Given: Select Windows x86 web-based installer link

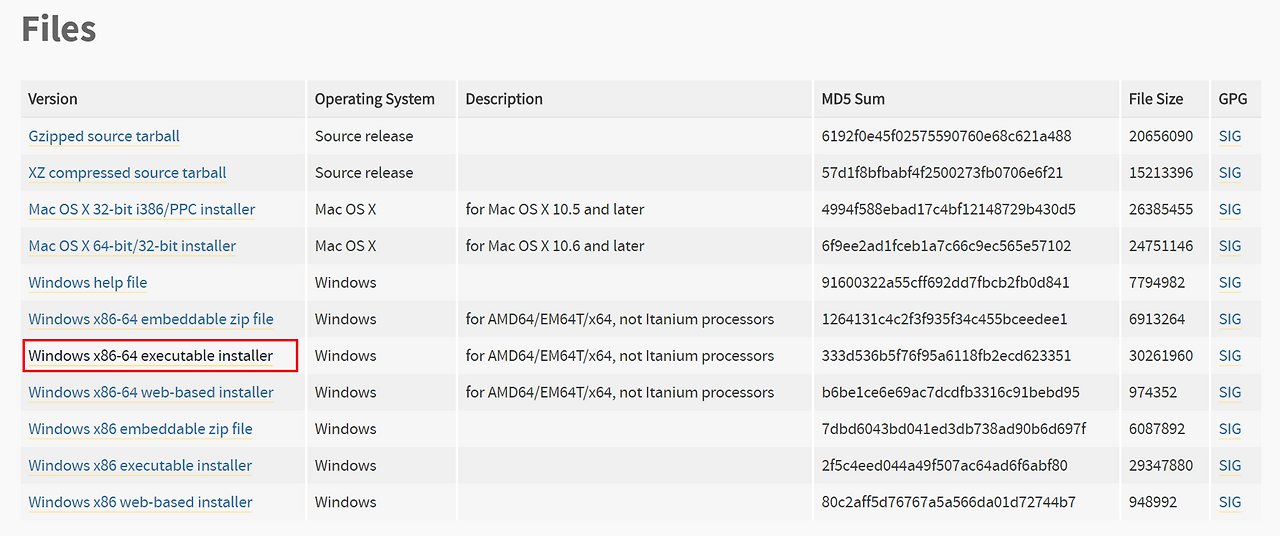Looking at the screenshot, I should pyautogui.click(x=140, y=502).
